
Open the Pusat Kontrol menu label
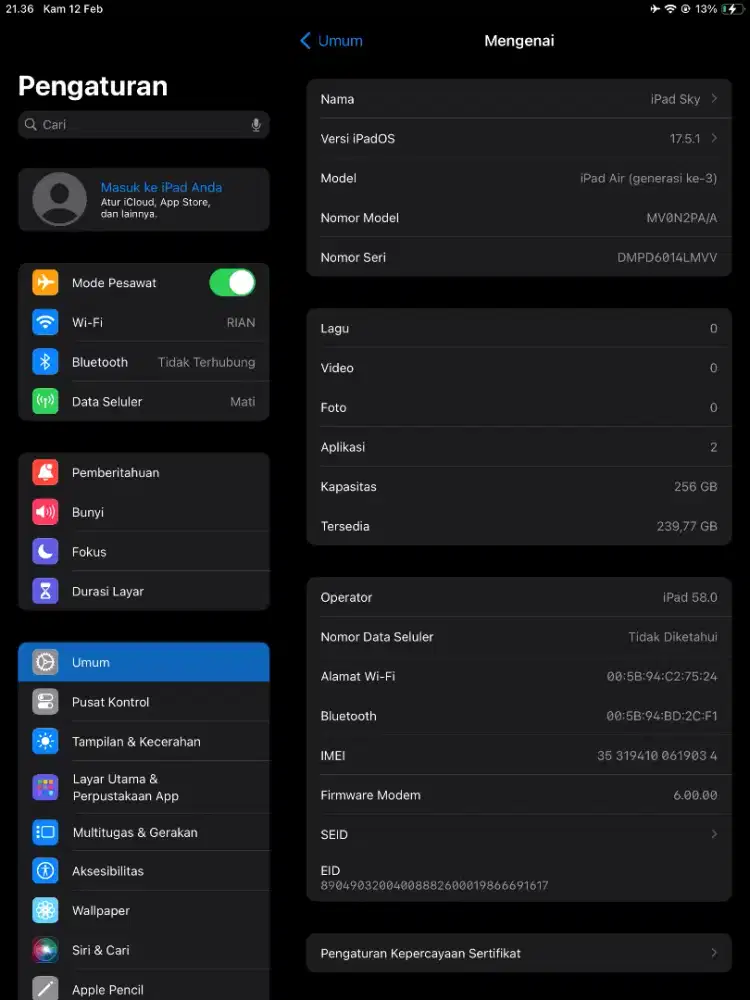(x=110, y=702)
